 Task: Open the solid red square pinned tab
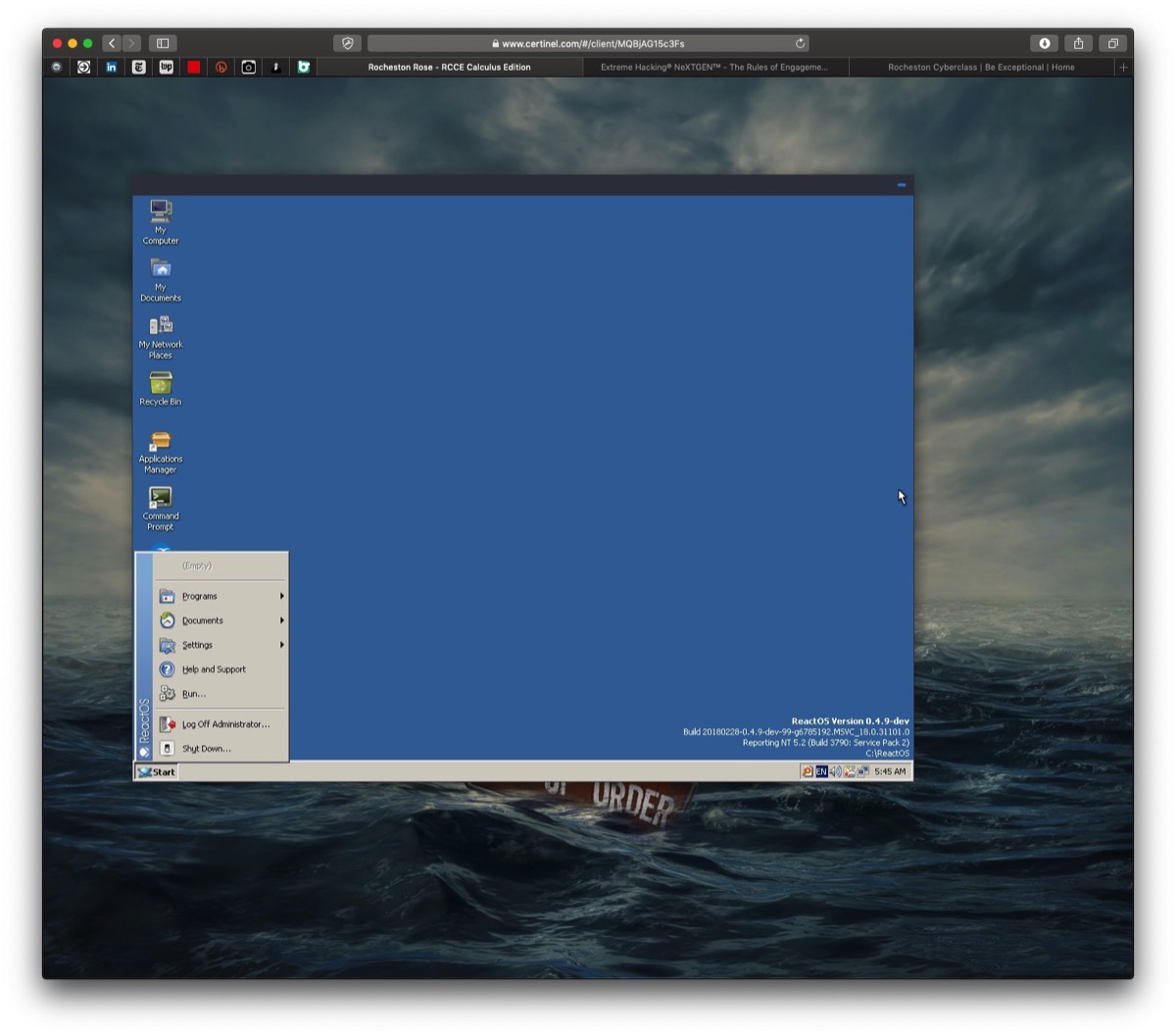[193, 68]
